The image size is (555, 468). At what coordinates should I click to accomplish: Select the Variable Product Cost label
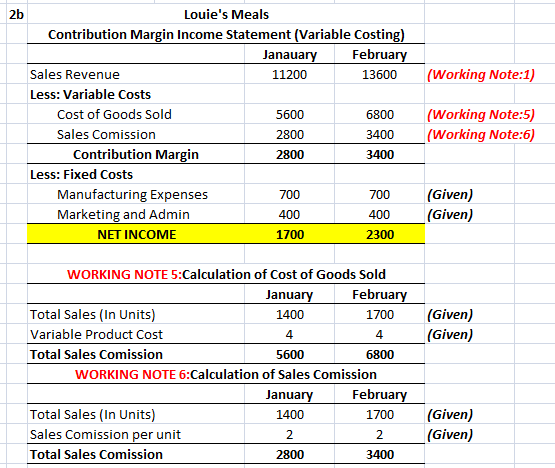pos(96,335)
